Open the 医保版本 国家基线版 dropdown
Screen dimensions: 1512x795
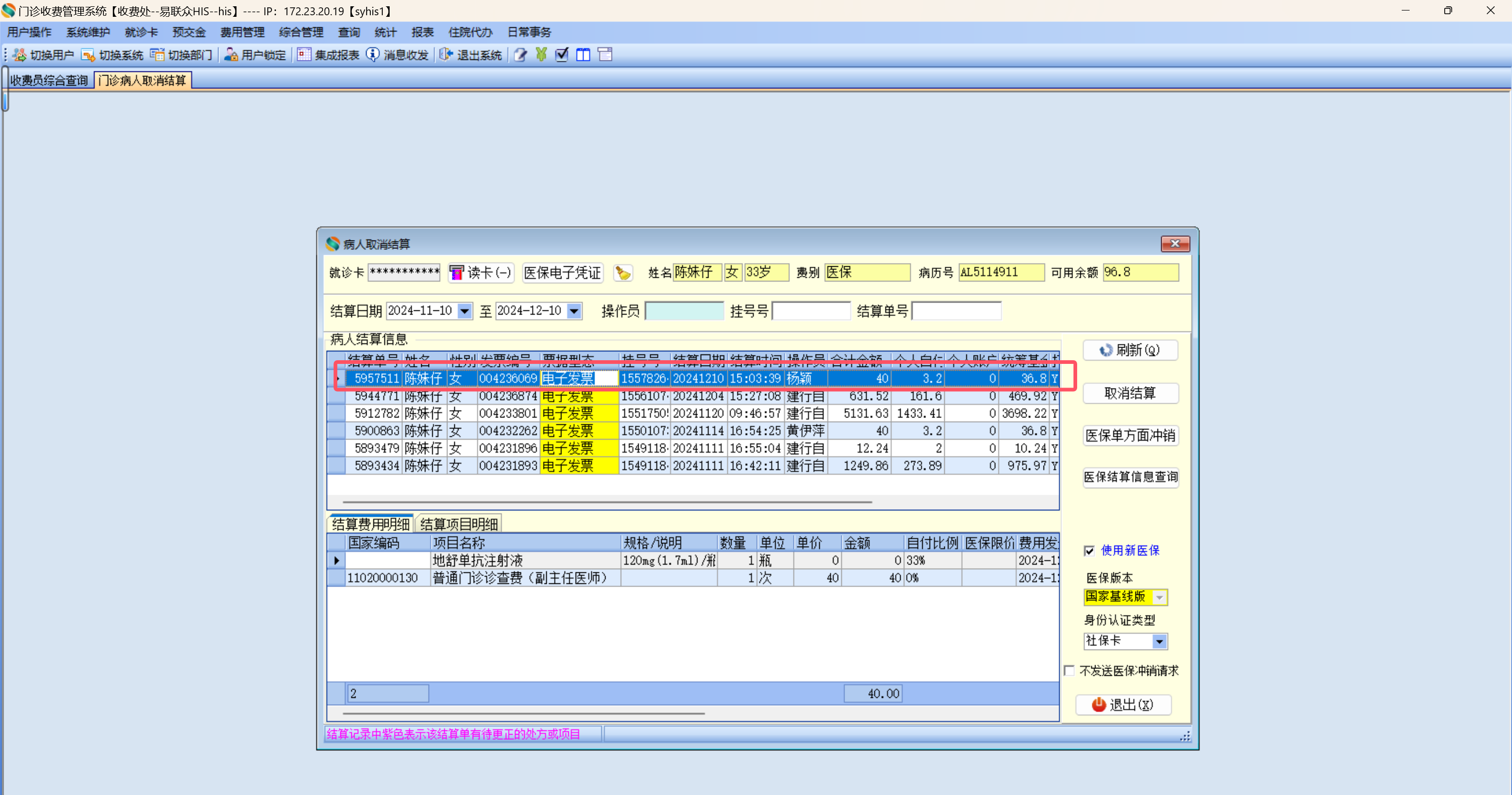(1159, 597)
